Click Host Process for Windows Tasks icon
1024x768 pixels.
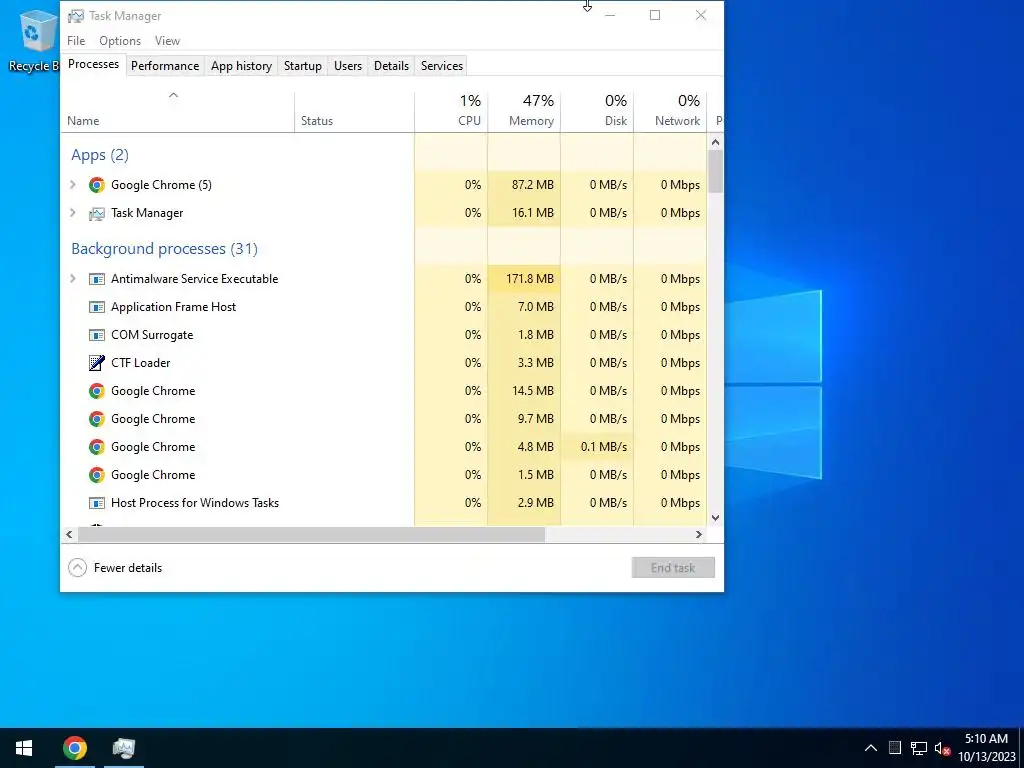97,503
